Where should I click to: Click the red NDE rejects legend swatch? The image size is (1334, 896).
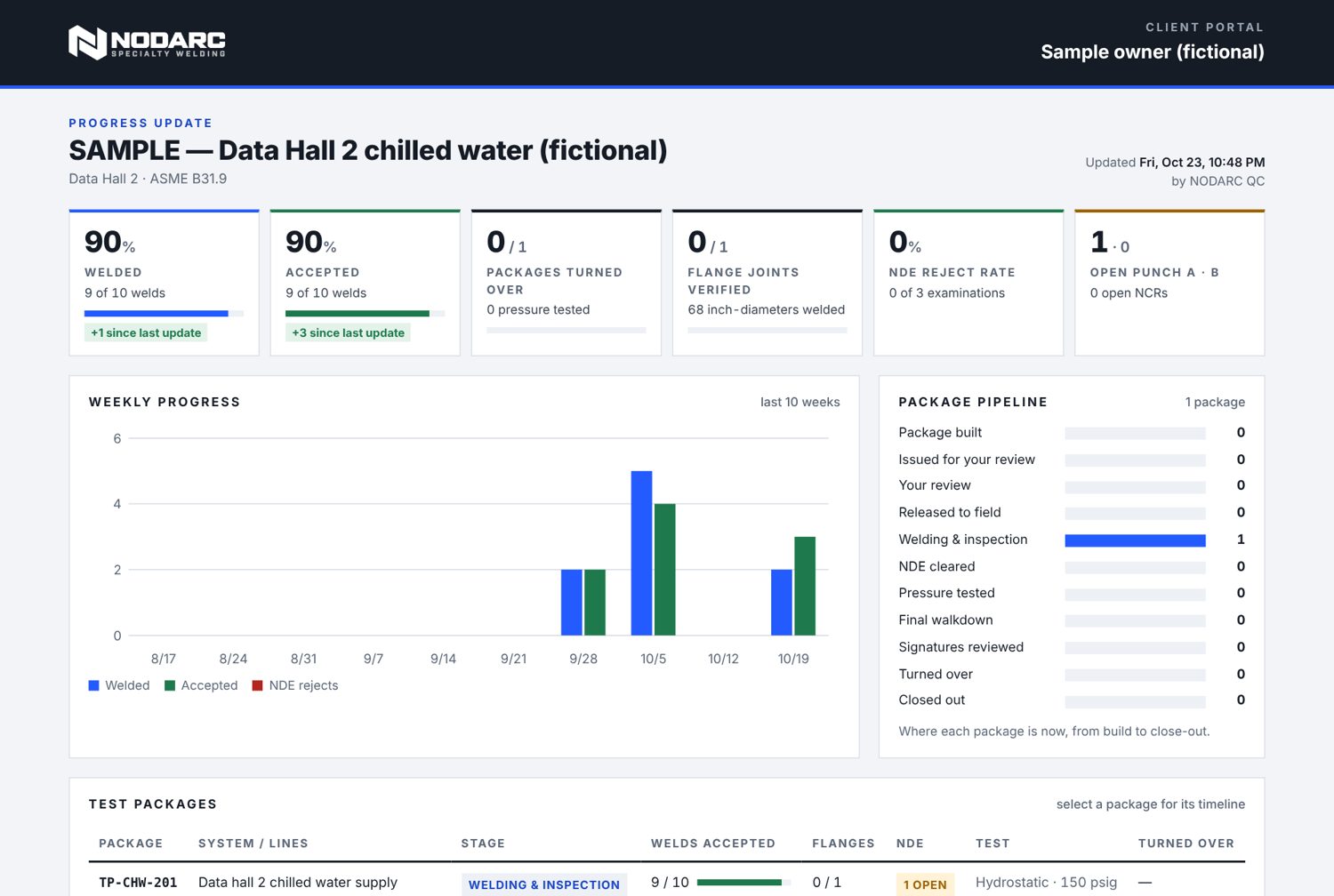[x=258, y=685]
